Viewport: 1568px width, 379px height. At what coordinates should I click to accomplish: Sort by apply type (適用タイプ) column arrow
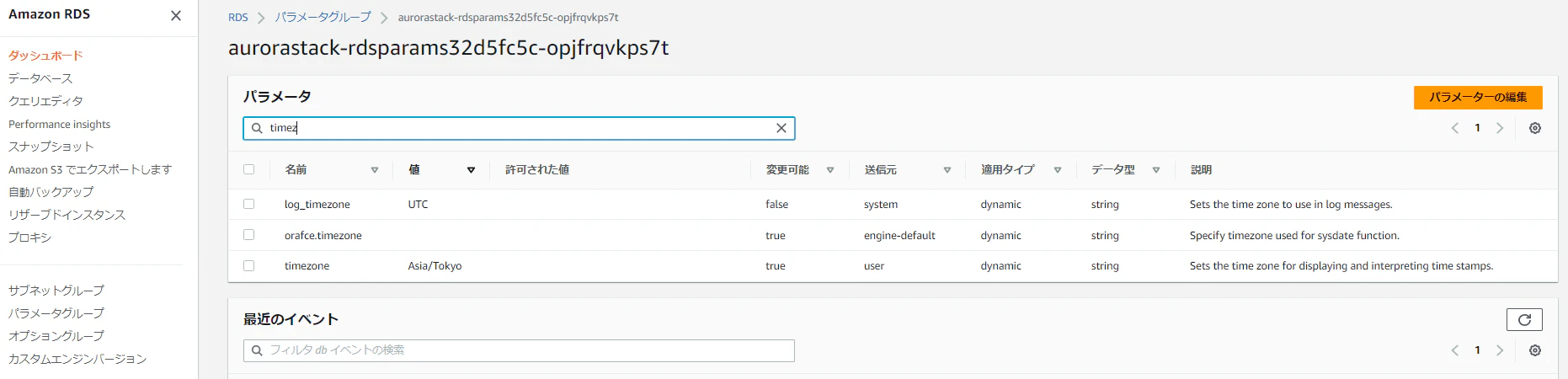(1058, 170)
